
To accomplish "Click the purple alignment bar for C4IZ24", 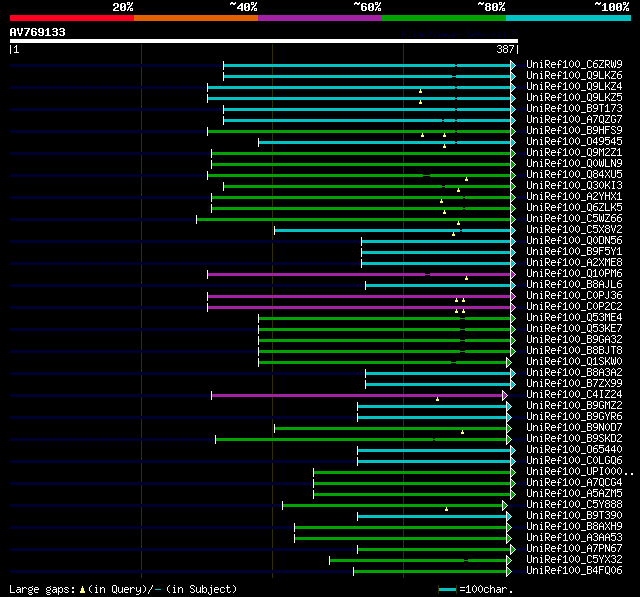I will 359,395.
